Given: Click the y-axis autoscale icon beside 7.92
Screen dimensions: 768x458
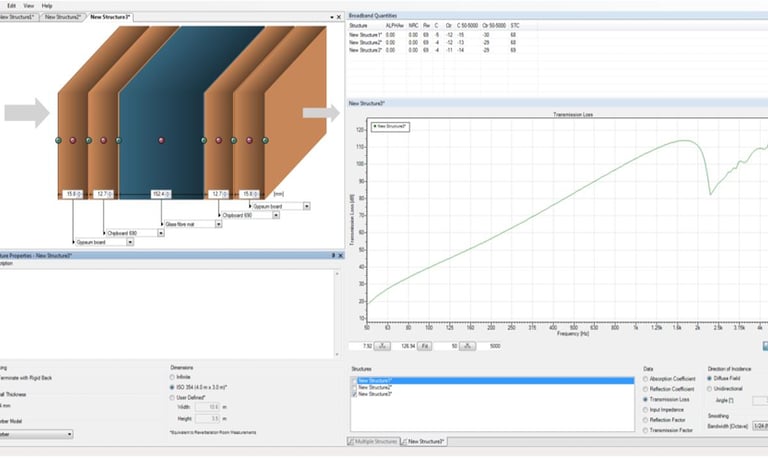Looking at the screenshot, I should [x=382, y=346].
